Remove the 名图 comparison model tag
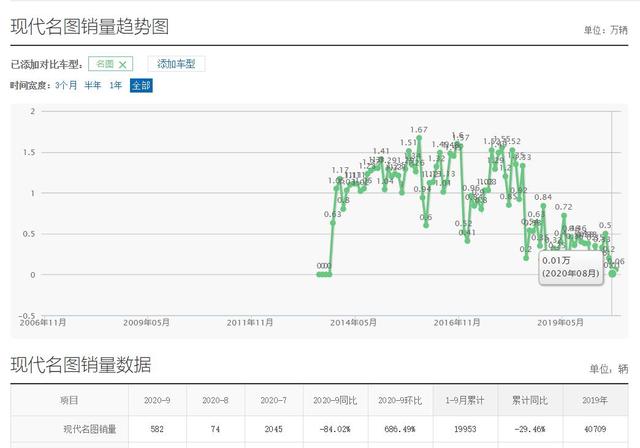Screen dimensions: 640x448 coord(122,64)
